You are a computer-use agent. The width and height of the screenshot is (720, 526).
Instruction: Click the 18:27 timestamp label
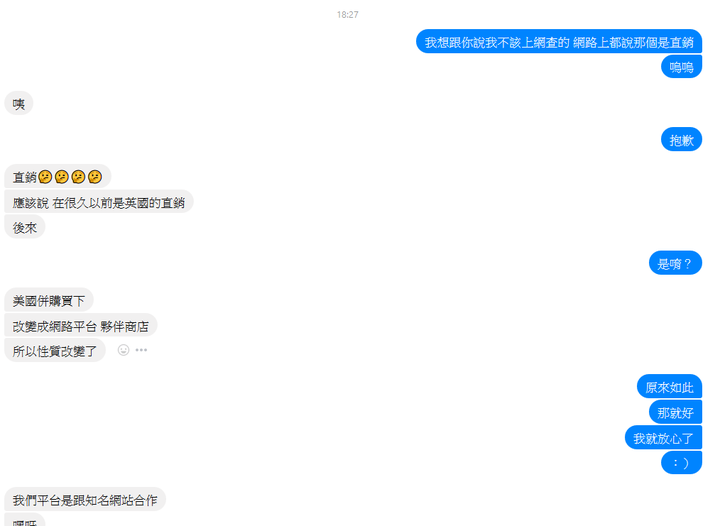tap(347, 15)
